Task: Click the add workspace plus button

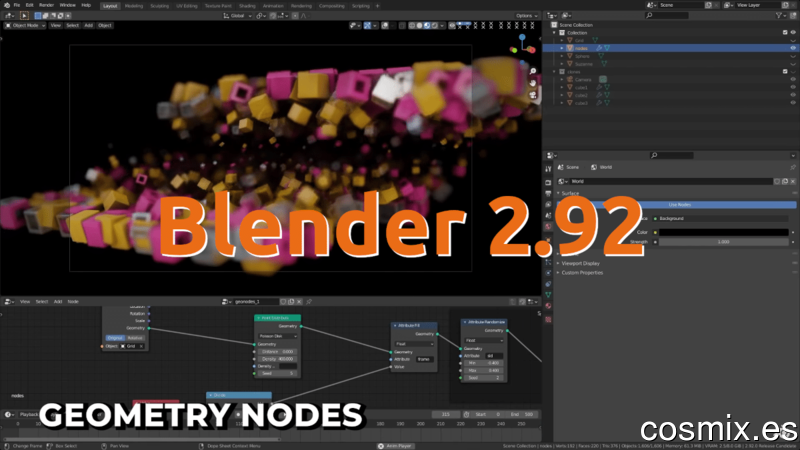Action: tap(378, 6)
